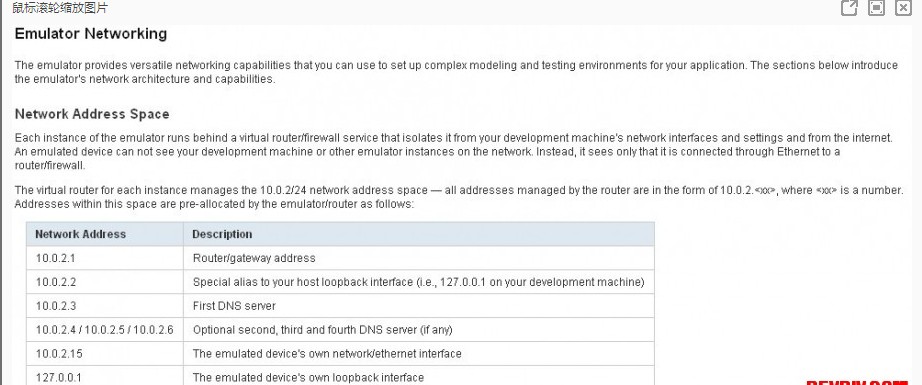This screenshot has height=385, width=922.
Task: Click the emulated device ethernet interface description
Action: (327, 354)
